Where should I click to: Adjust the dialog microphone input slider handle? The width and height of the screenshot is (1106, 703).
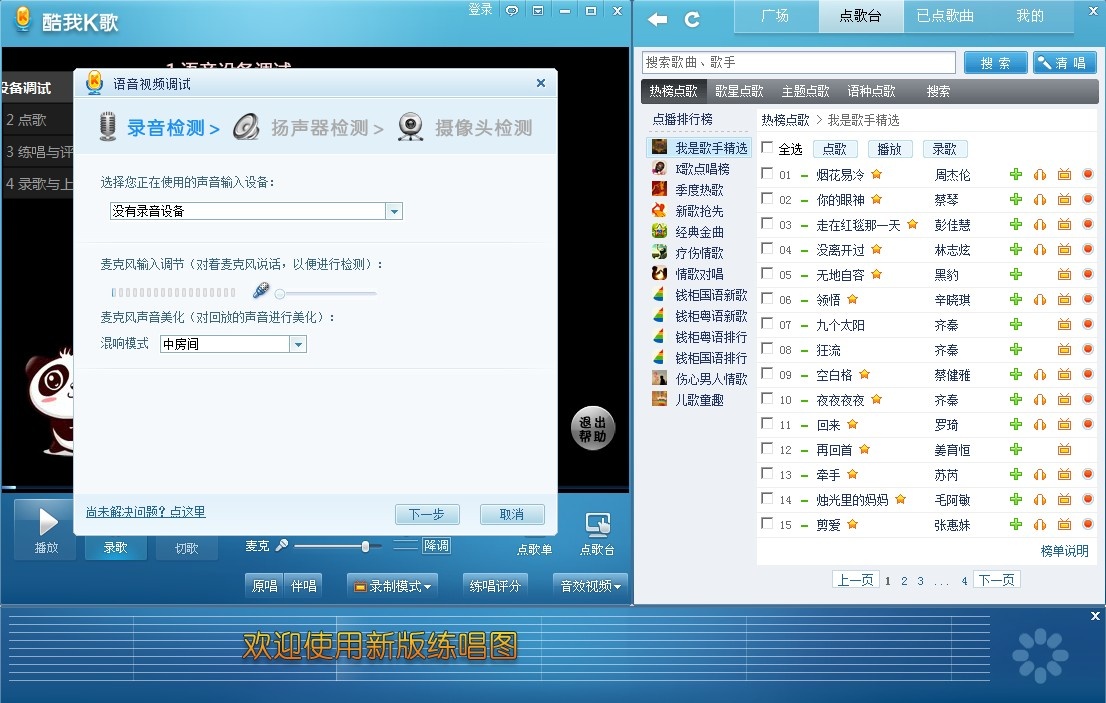point(280,293)
